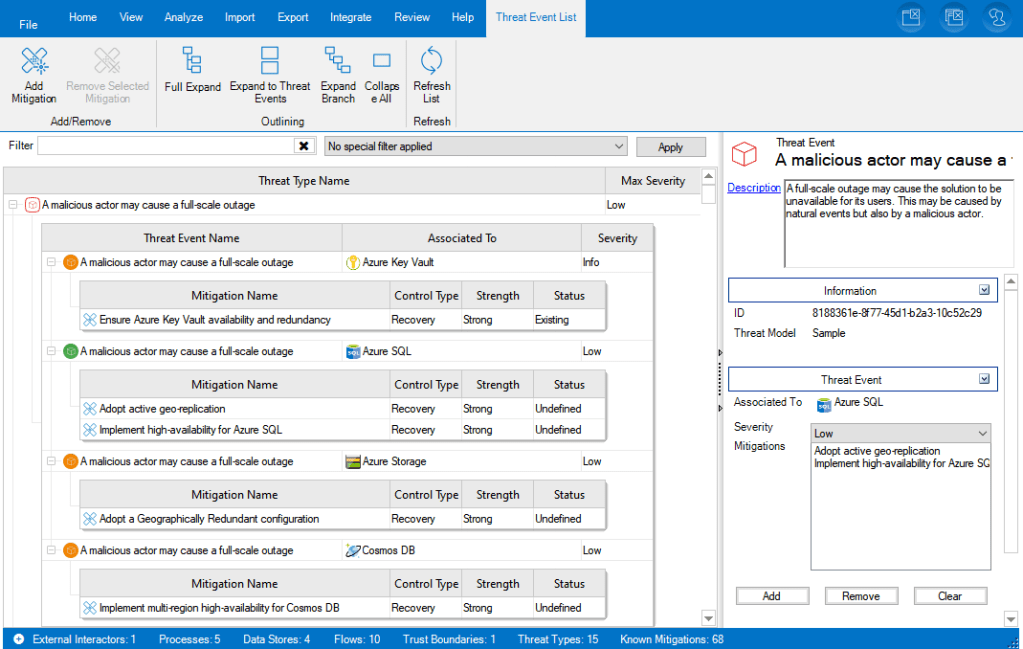
Task: Collapse the Threat Event section toggle
Action: pyautogui.click(x=984, y=379)
